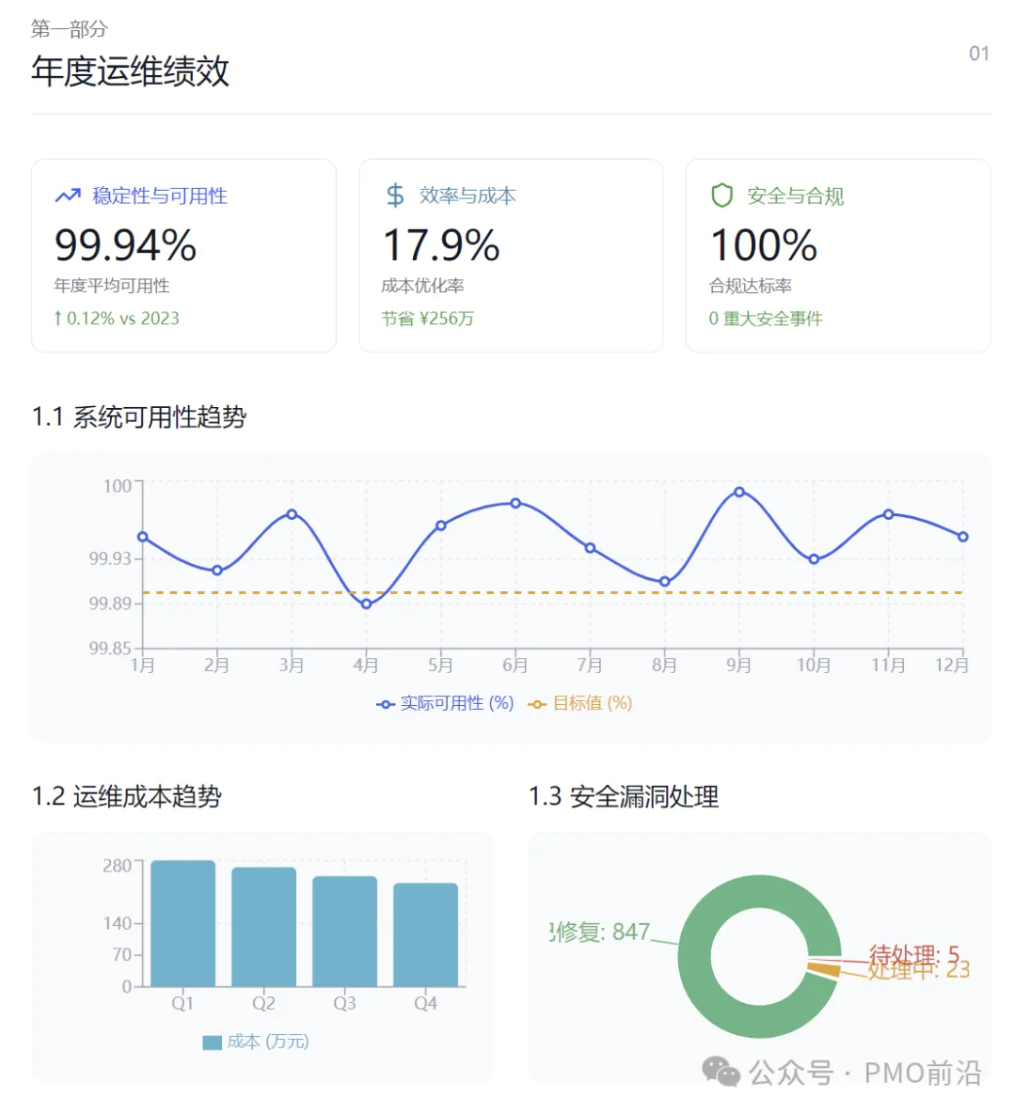Click the 节省 ¥256万 text
Screen dimensions: 1010x1107
pos(428,319)
